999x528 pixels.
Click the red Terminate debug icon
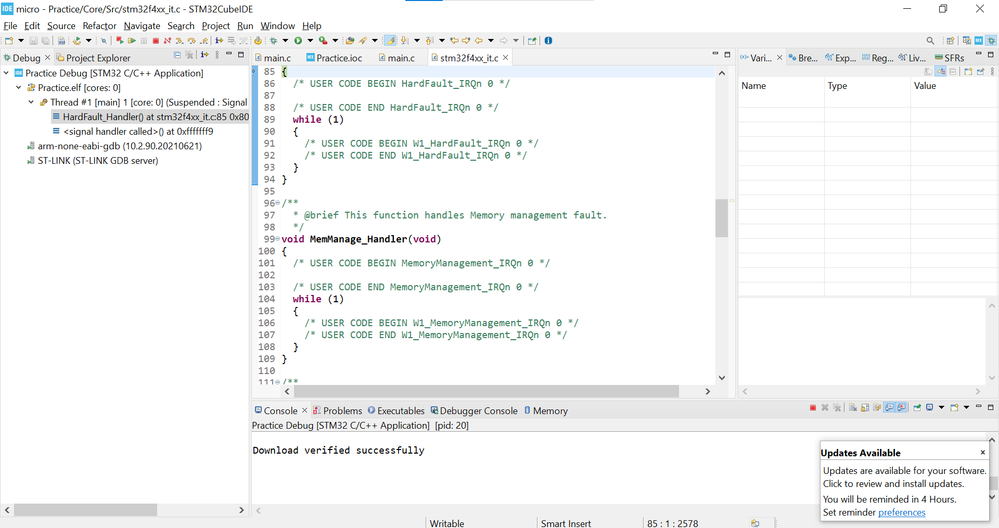point(155,40)
